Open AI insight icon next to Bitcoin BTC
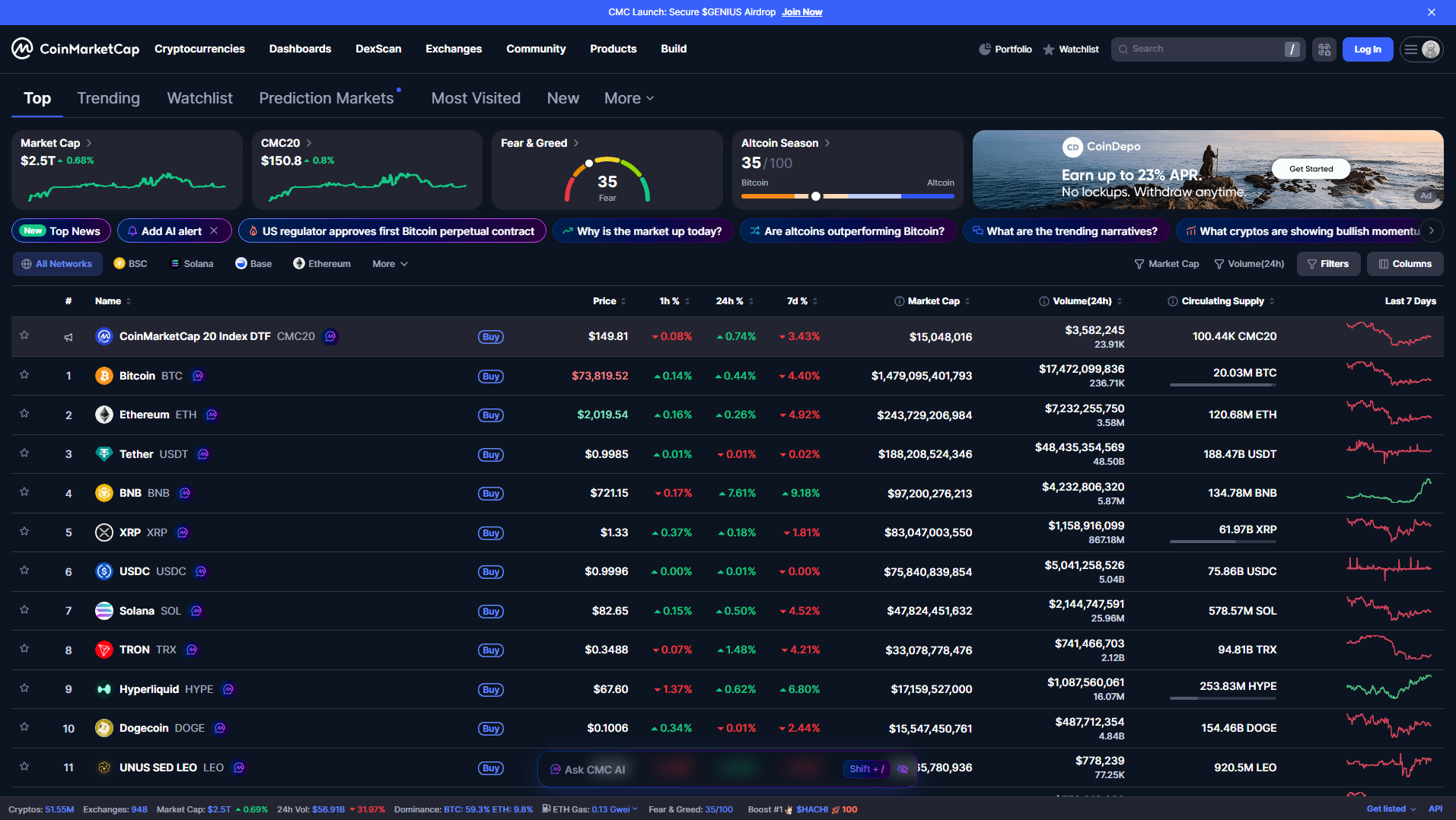This screenshot has width=1456, height=820. 198,376
